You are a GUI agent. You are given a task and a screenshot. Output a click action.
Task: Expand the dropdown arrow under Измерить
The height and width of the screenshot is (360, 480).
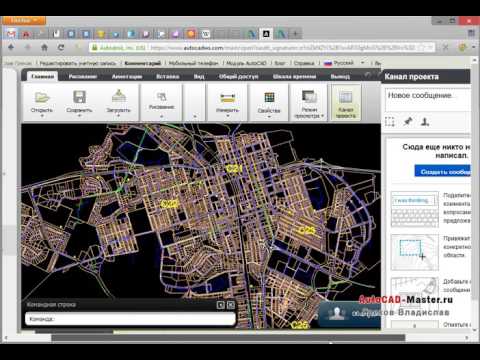(x=228, y=116)
